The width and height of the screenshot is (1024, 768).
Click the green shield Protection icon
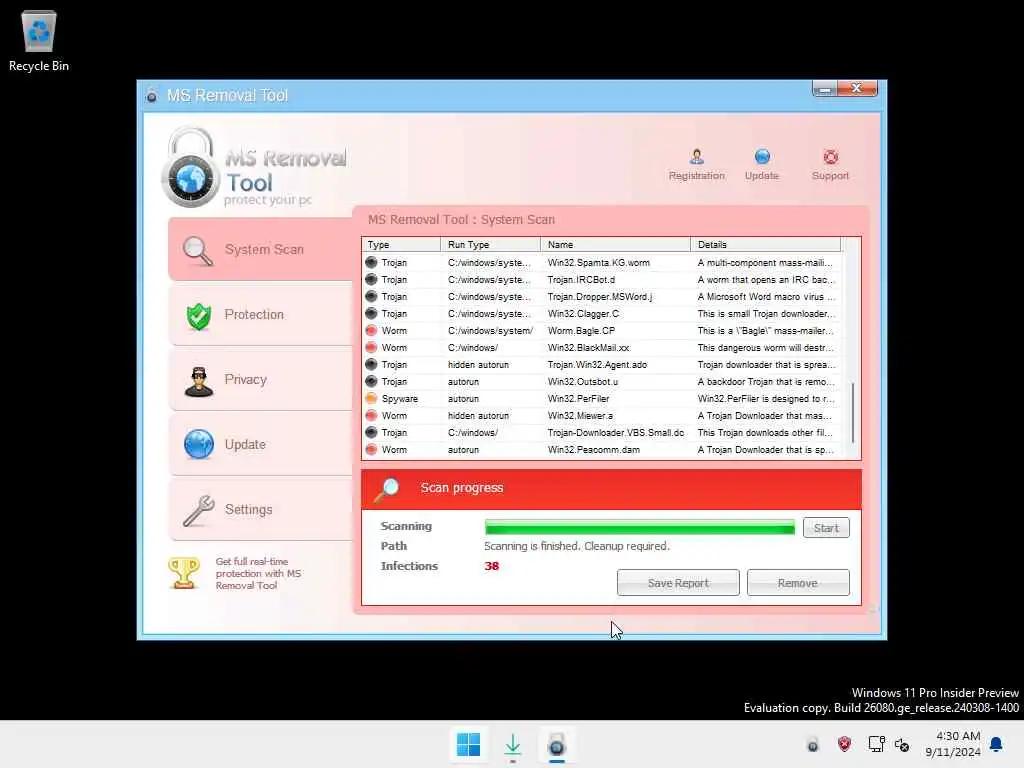pyautogui.click(x=199, y=316)
